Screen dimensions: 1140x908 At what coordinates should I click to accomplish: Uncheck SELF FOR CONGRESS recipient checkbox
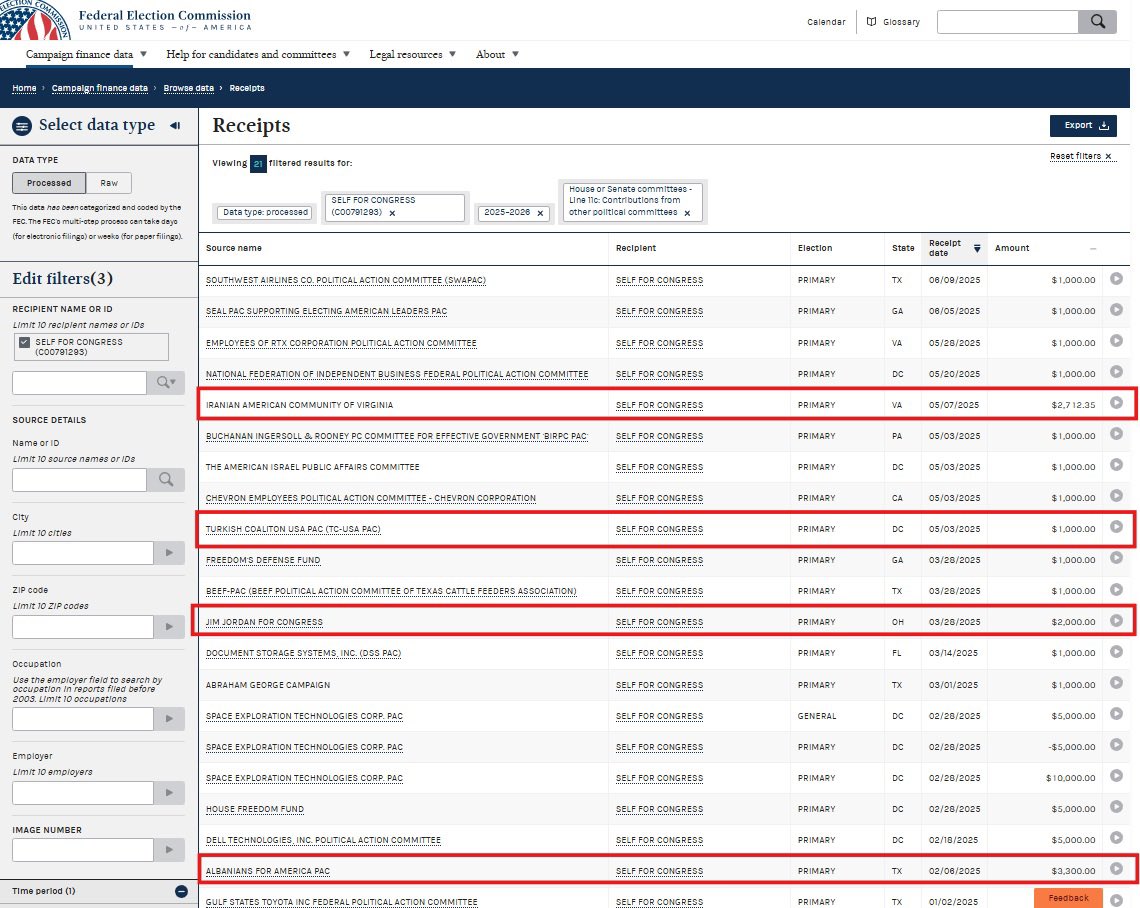[25, 342]
